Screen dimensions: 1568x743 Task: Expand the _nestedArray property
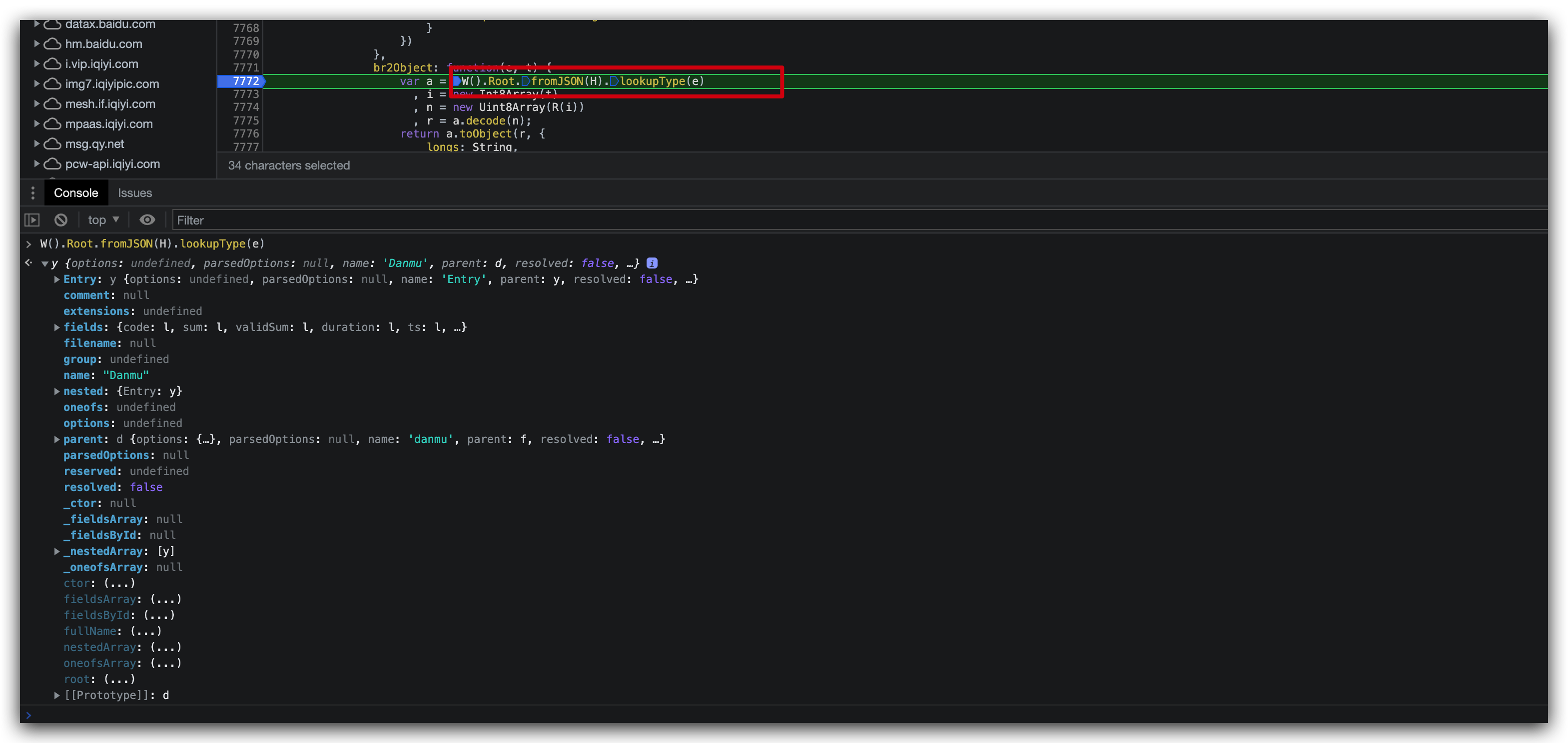(56, 552)
